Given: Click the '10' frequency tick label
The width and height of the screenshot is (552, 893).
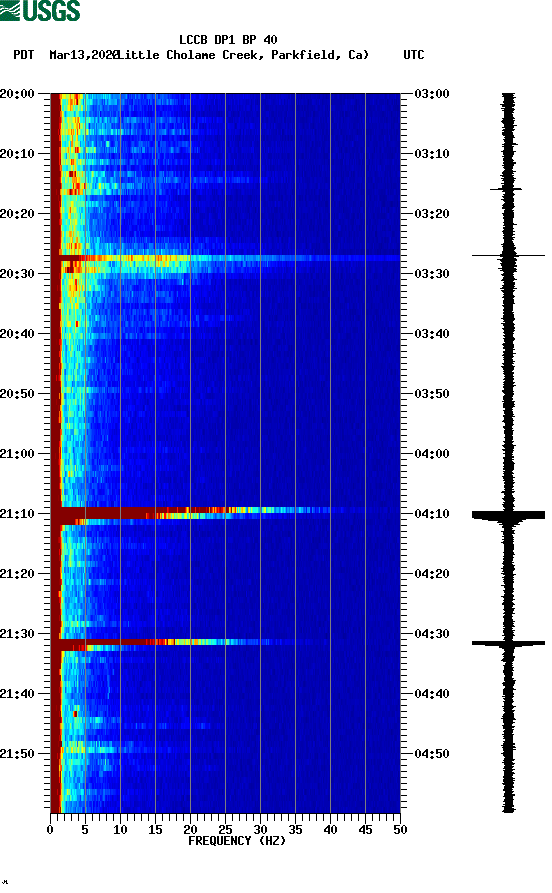Looking at the screenshot, I should (x=120, y=830).
